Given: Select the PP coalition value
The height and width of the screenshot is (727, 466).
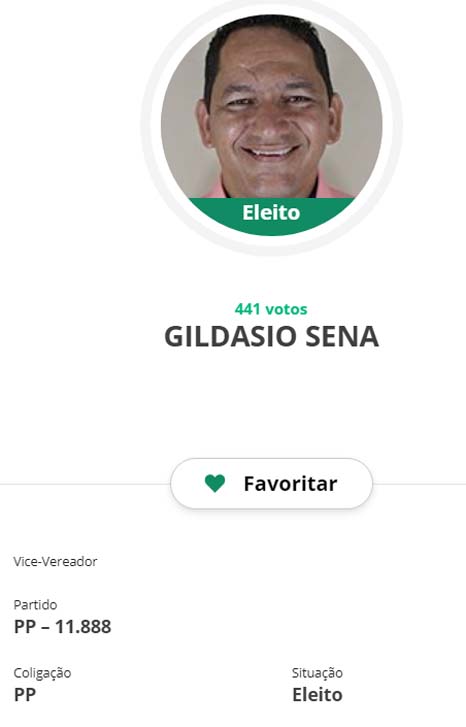Looking at the screenshot, I should click(25, 695).
